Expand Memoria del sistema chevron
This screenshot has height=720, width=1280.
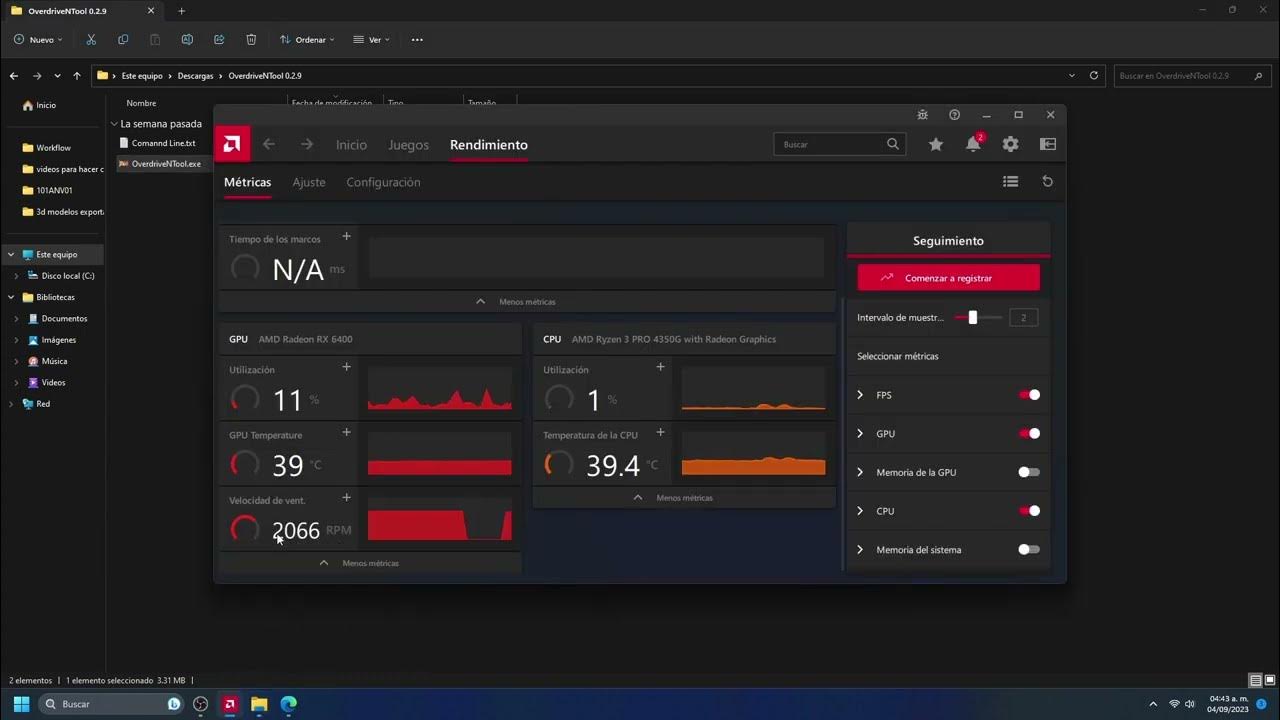pos(860,549)
